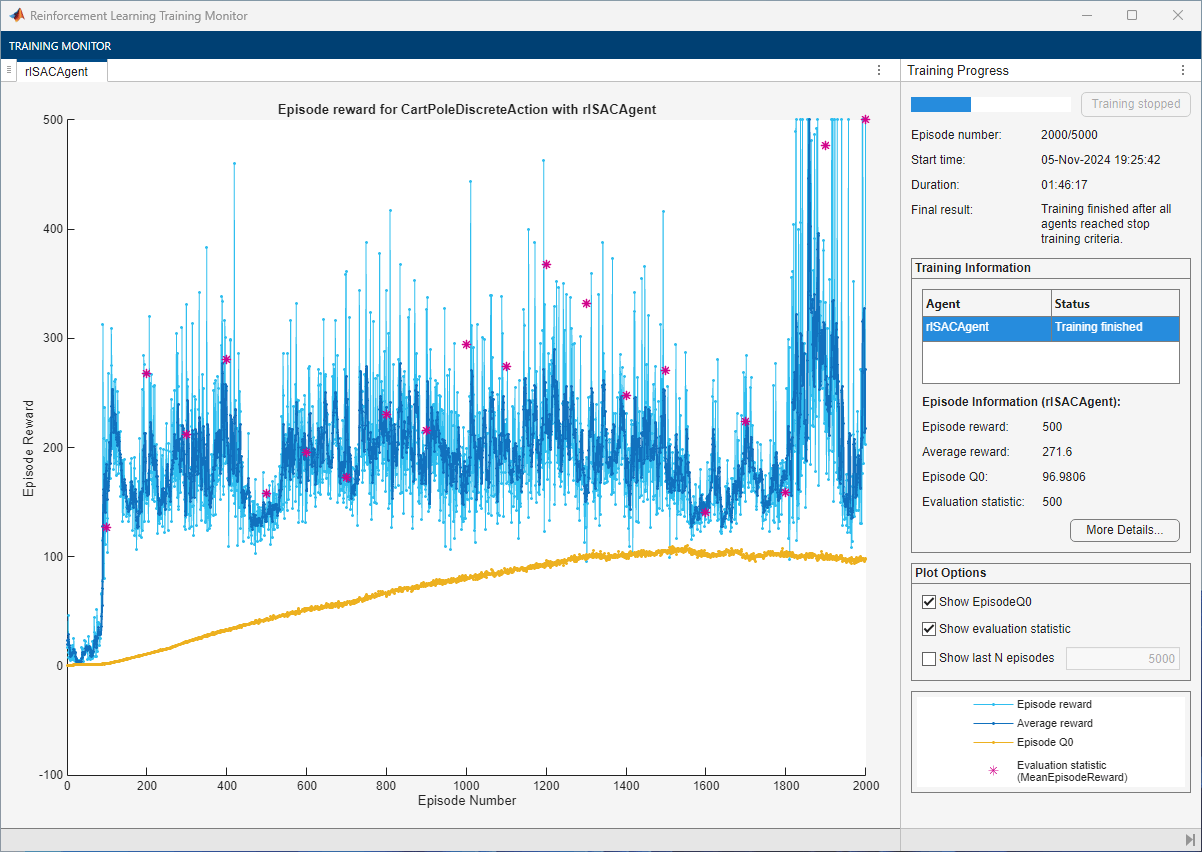1202x852 pixels.
Task: Click the disabled Training stopped button
Action: tap(1135, 104)
